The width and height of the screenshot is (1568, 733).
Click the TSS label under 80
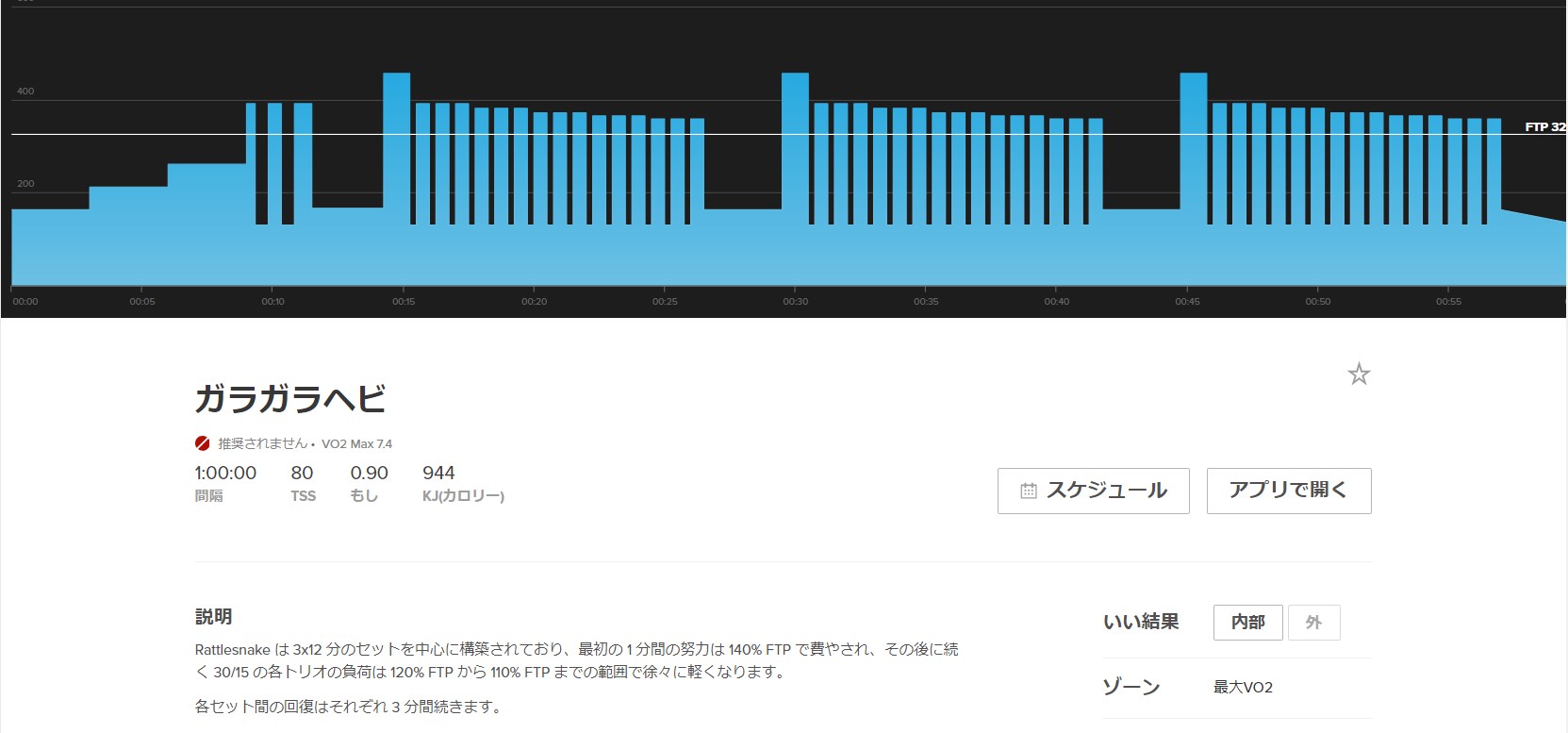tap(303, 496)
